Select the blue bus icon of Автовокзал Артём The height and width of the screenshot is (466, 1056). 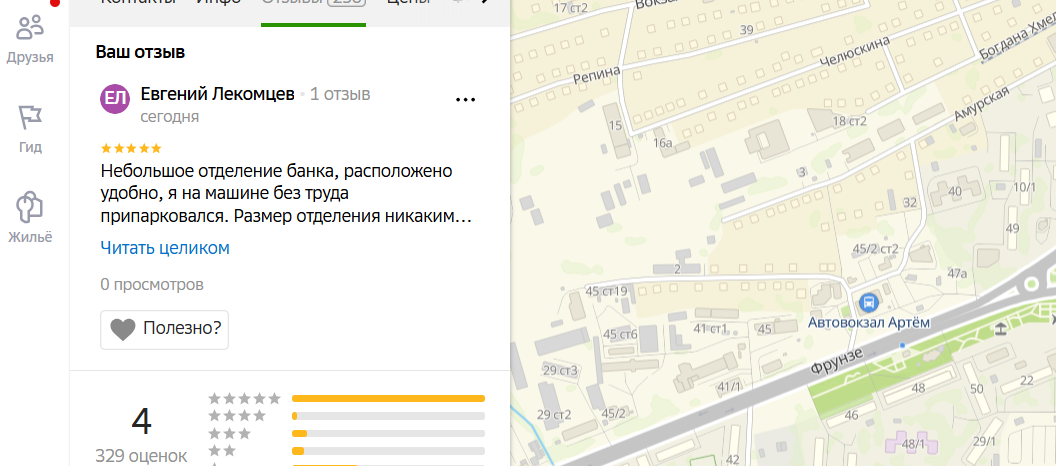pyautogui.click(x=869, y=302)
